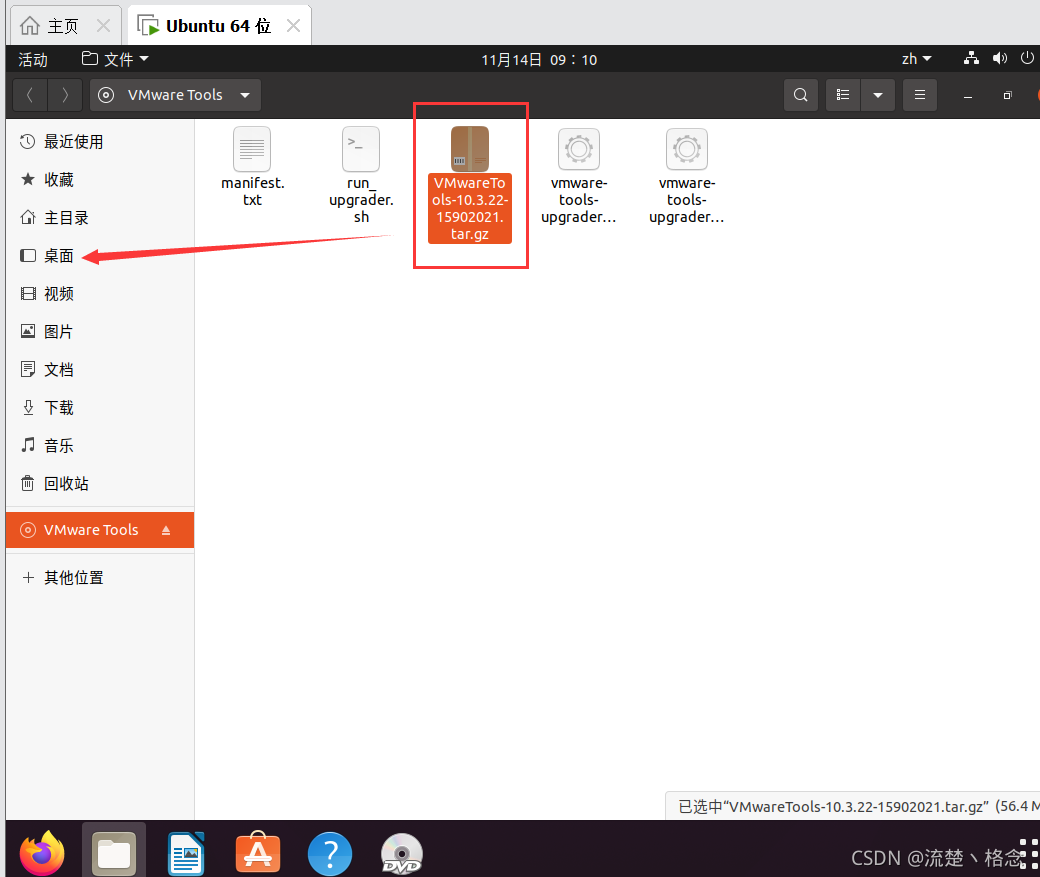
Task: Open Trash (回收站) in sidebar
Action: 99,484
